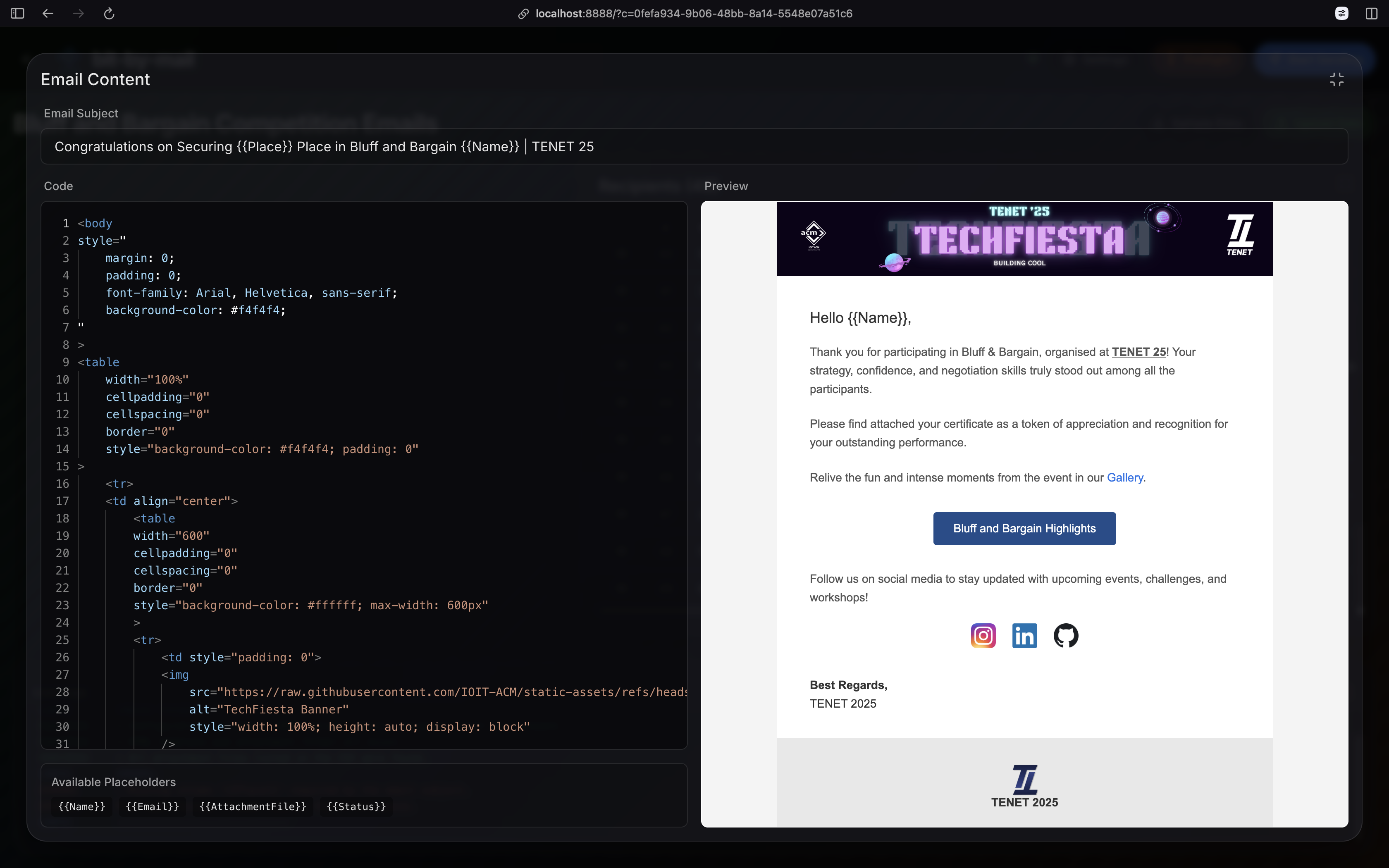Reload the page using the refresh icon
Screen dimensions: 1389x868
109,13
